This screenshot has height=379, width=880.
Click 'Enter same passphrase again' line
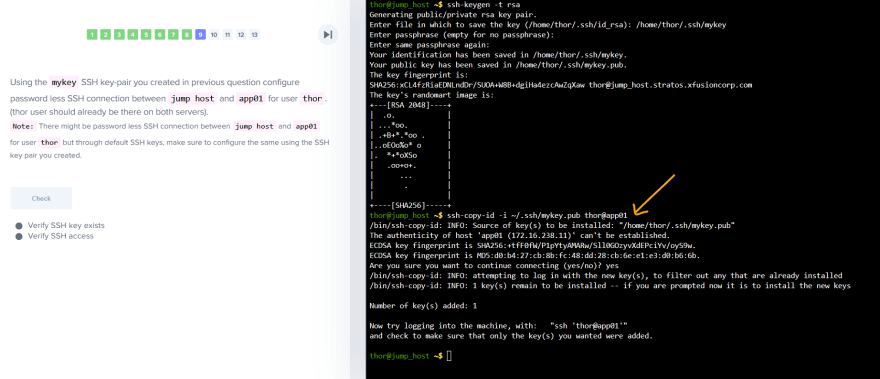click(x=429, y=44)
